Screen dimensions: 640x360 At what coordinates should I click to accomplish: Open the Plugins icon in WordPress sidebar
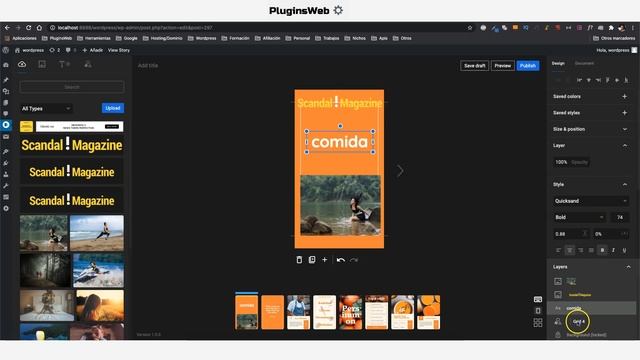click(x=6, y=163)
